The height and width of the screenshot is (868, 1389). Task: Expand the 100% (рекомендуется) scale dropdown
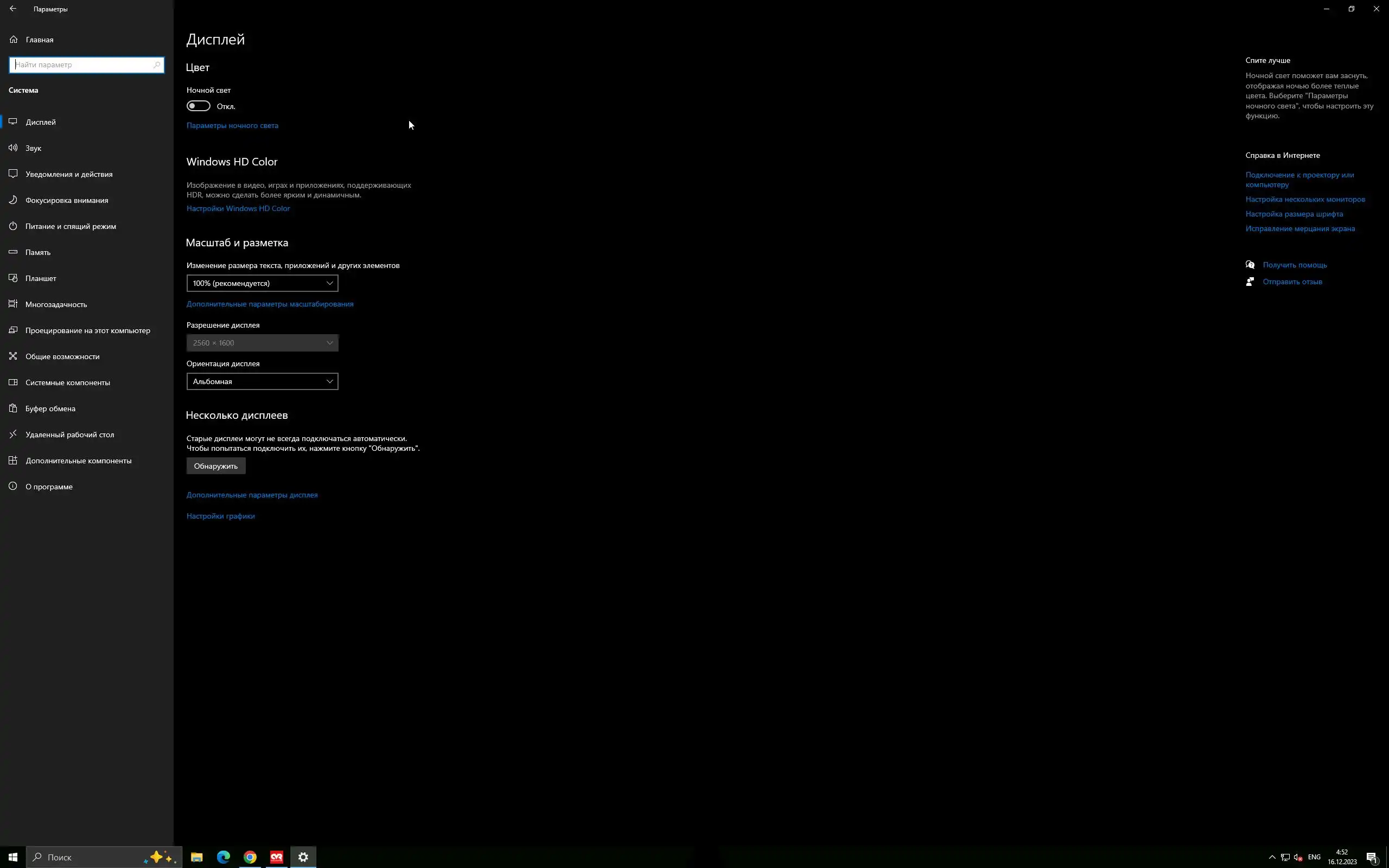click(262, 283)
